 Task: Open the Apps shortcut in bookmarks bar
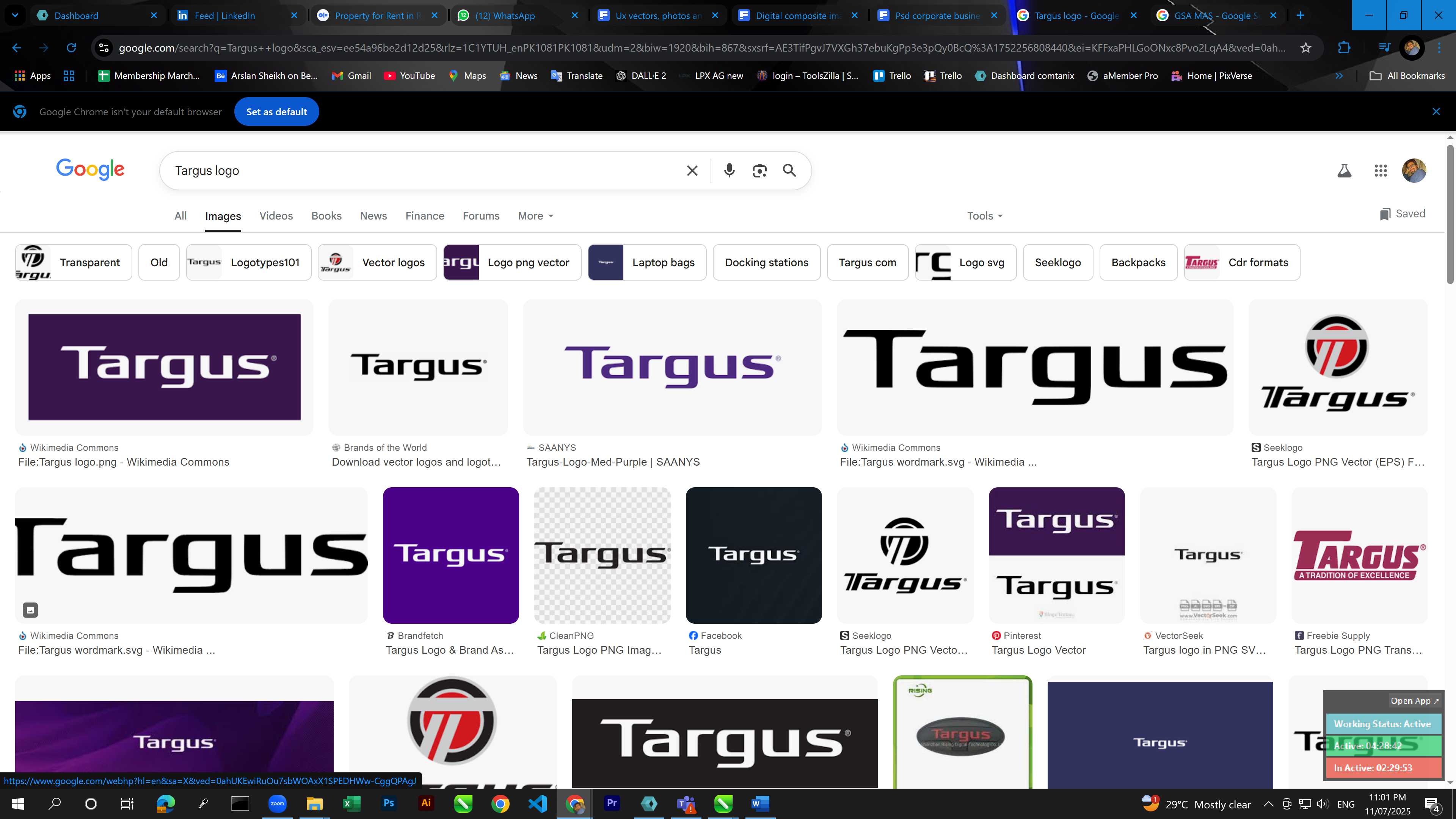tap(32, 76)
